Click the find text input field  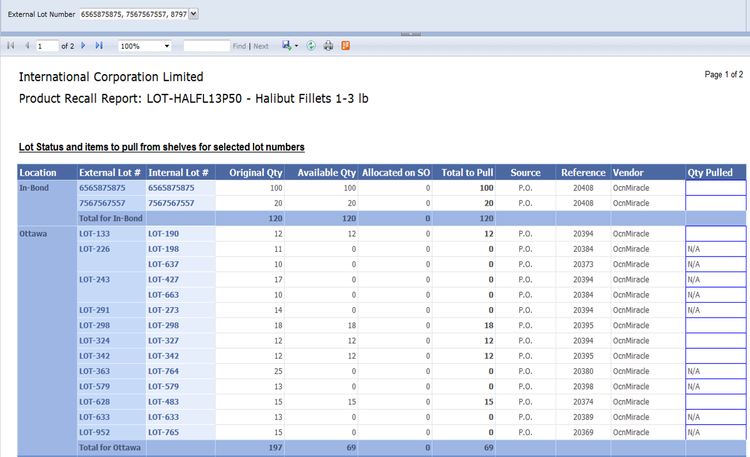pos(207,46)
